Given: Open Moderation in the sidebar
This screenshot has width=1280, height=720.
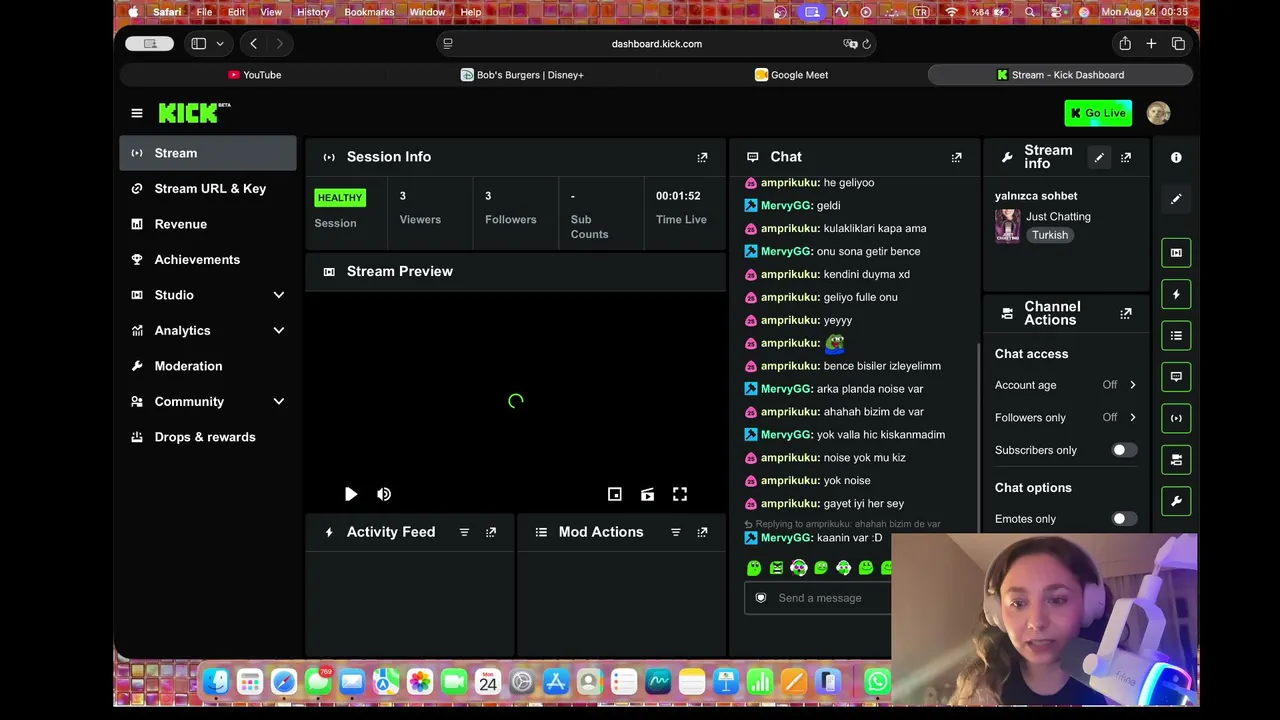Looking at the screenshot, I should pos(208,366).
